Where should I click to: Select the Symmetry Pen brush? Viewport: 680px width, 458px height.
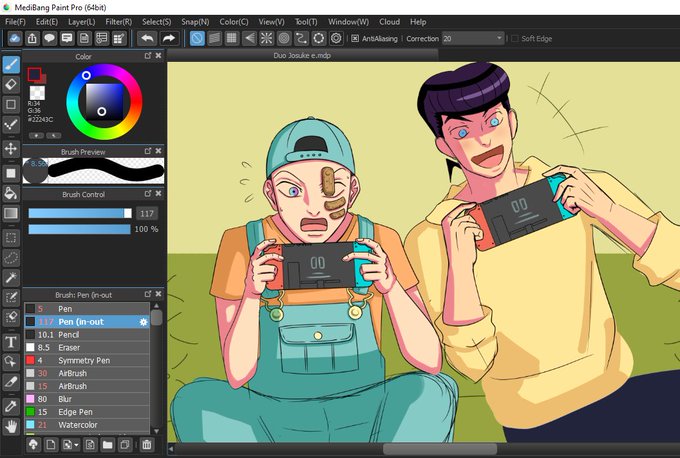coord(87,360)
